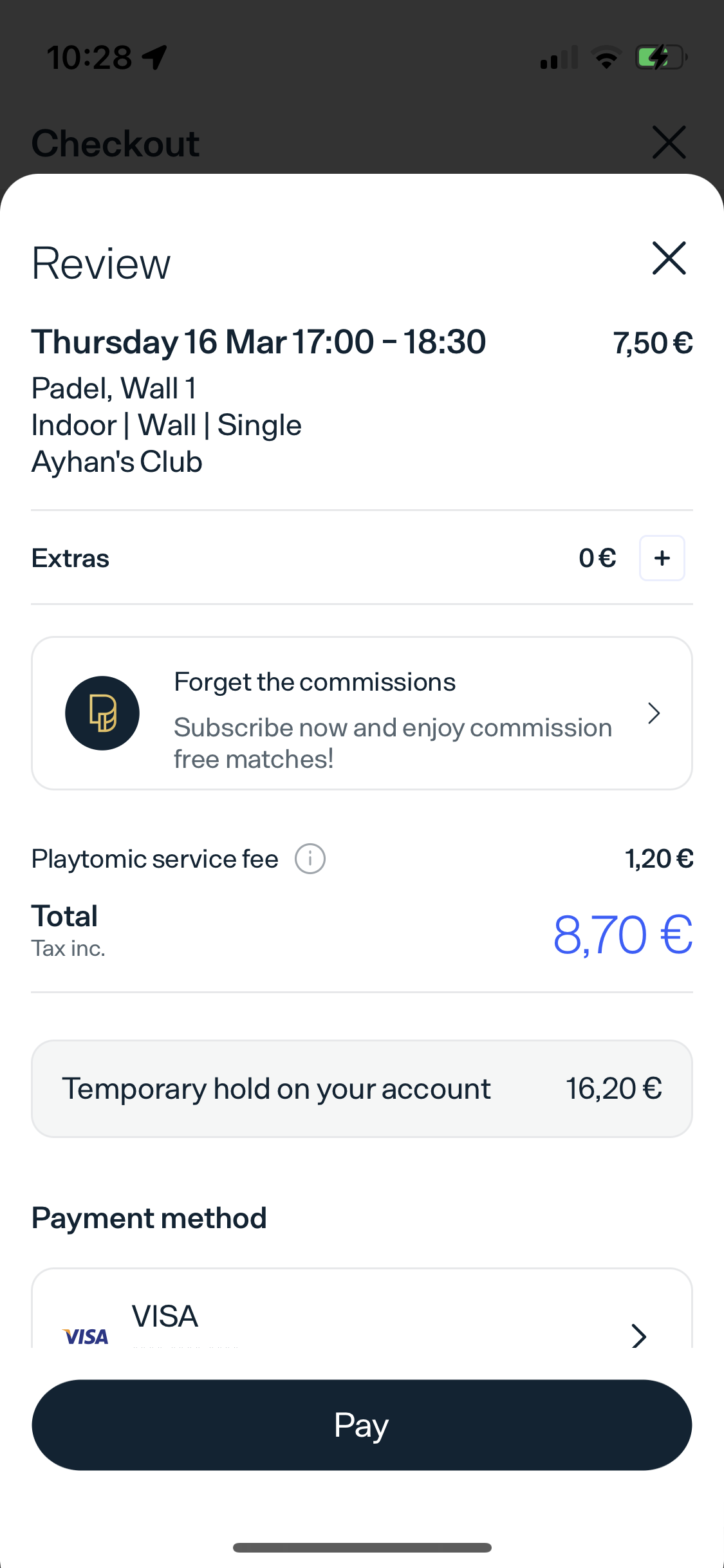
Task: Close the Review sheet with X
Action: (669, 259)
